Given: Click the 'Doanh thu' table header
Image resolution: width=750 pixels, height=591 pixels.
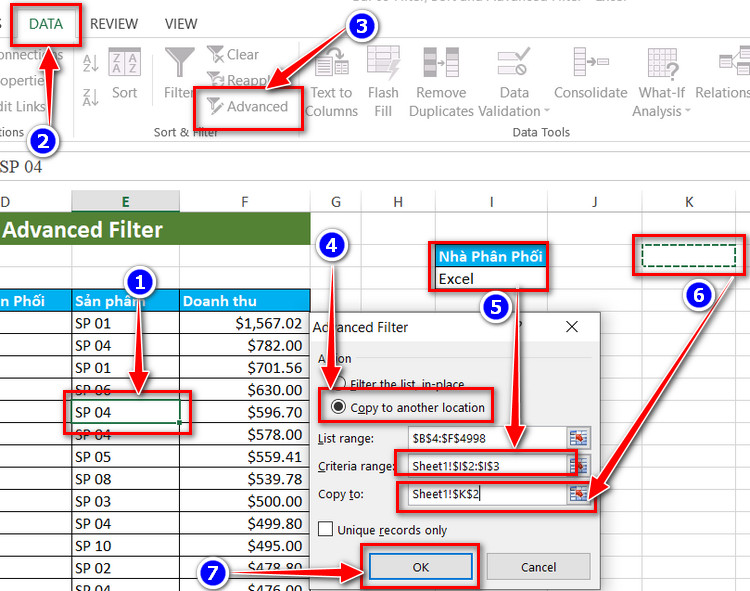Looking at the screenshot, I should [x=245, y=301].
